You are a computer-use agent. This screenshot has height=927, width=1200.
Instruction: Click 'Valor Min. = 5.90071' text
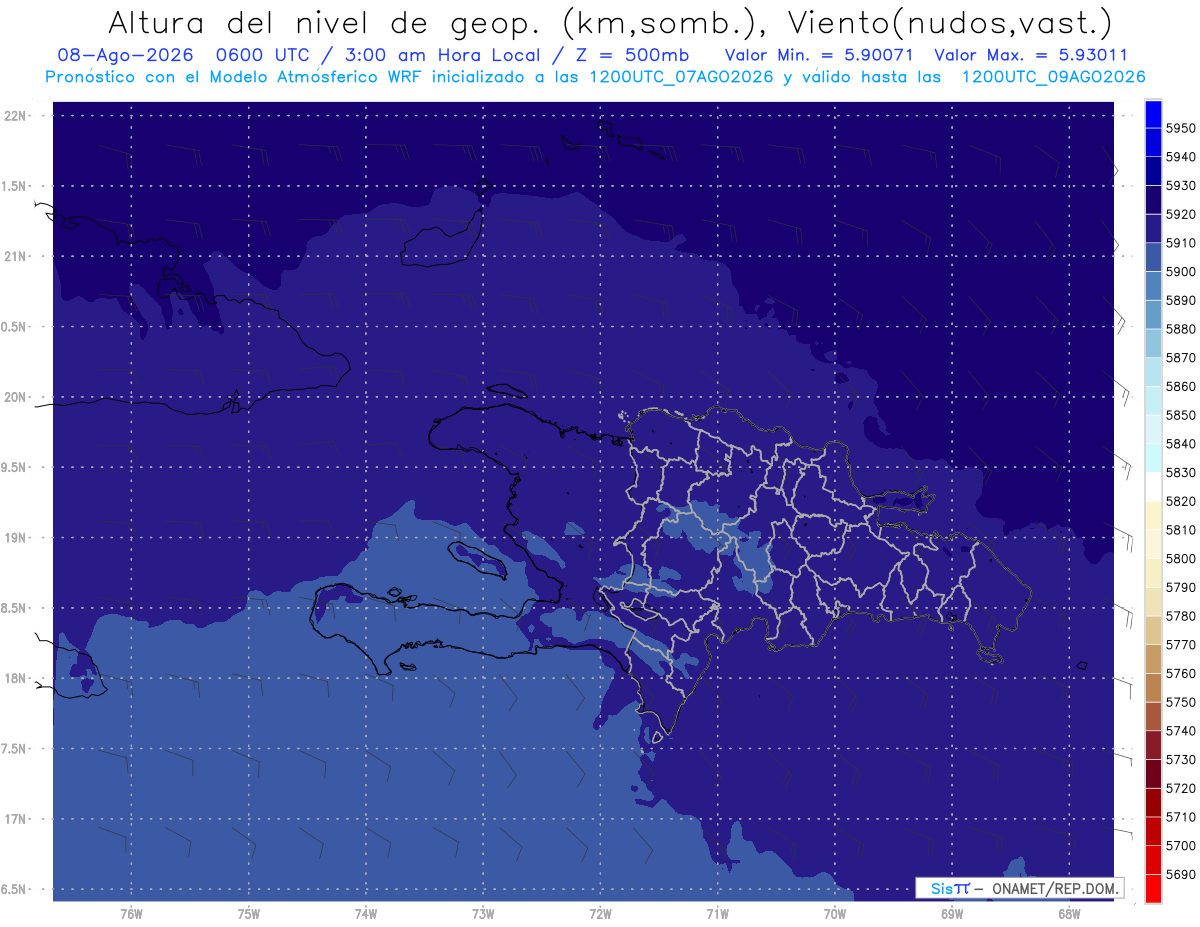click(818, 55)
